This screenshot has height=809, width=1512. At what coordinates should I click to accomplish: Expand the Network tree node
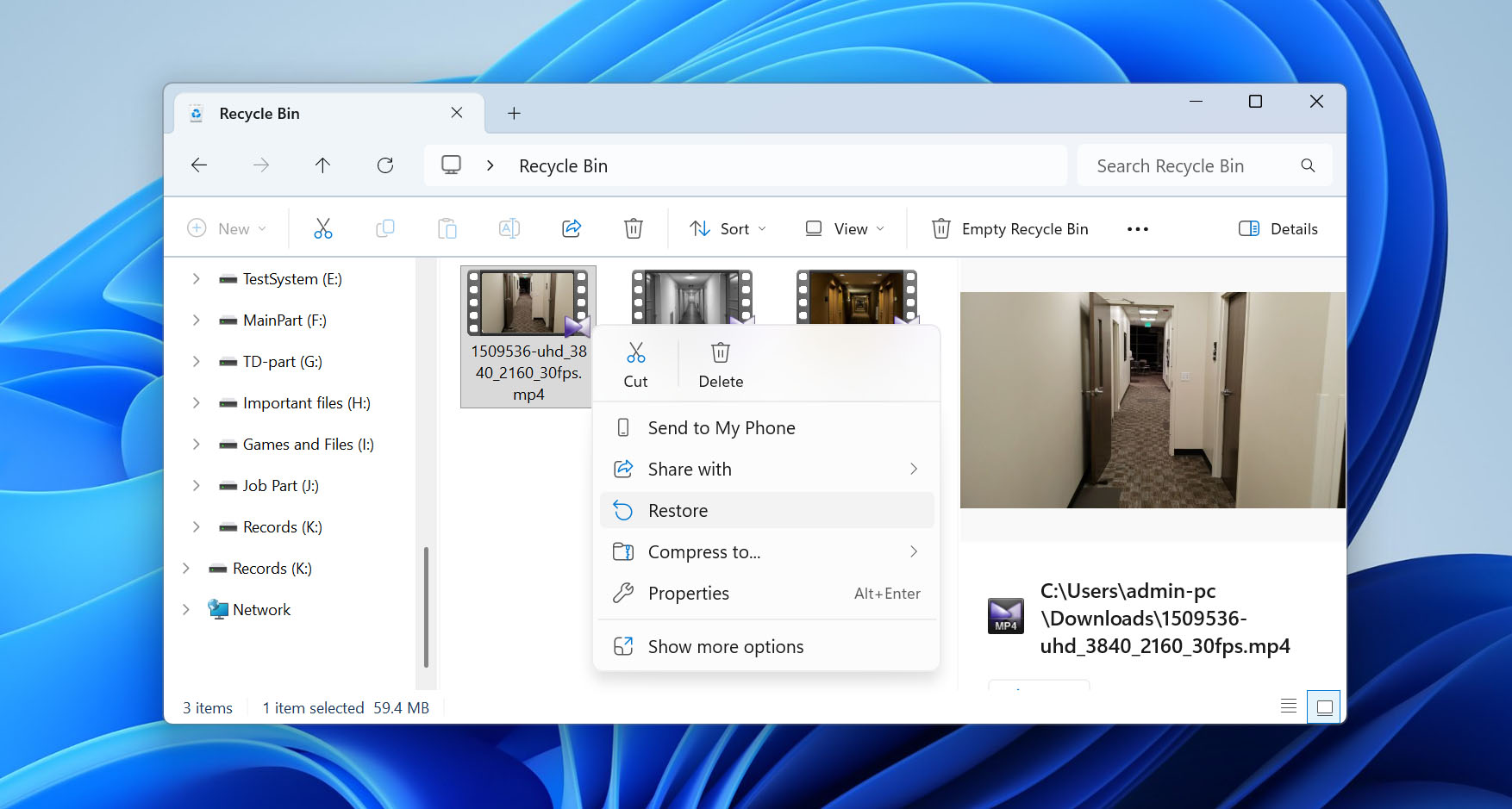[x=186, y=610]
